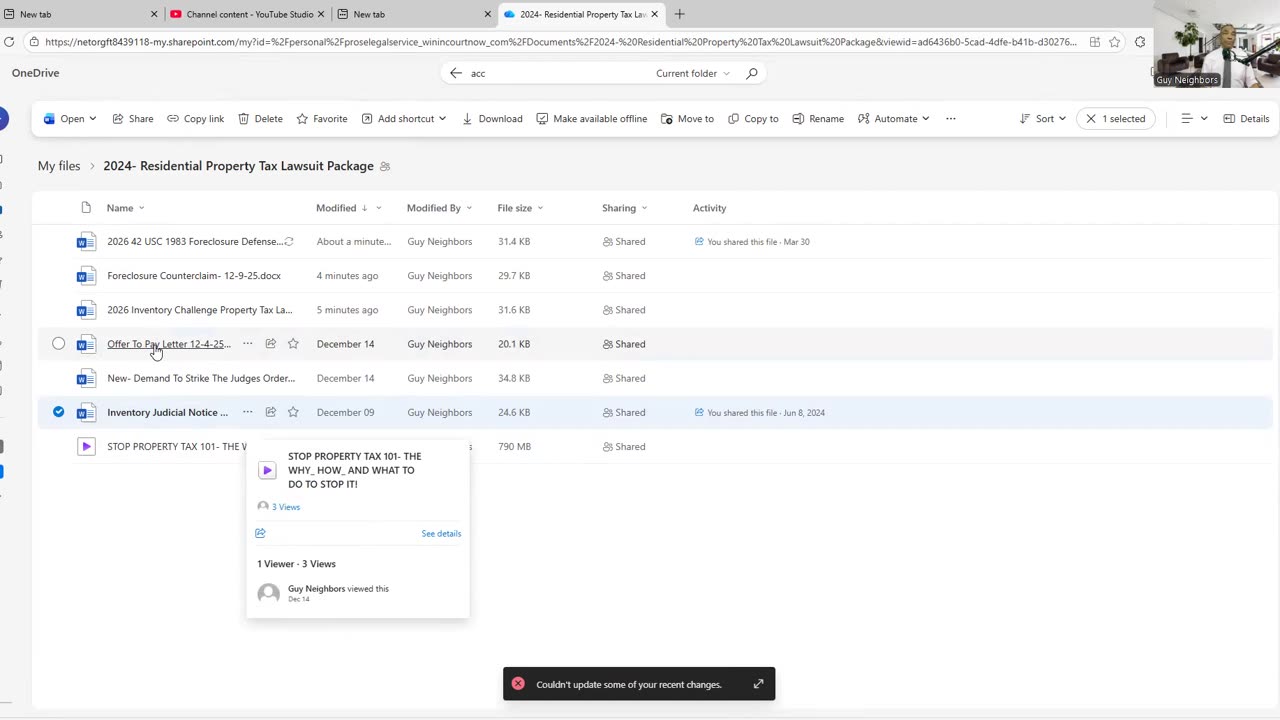Open the File size column menu

pos(520,208)
